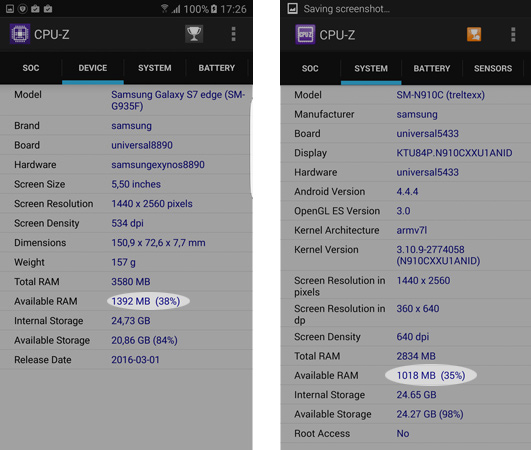Viewport: 531px width, 450px height.
Task: Select weight value '157 g'
Action: click(x=123, y=262)
